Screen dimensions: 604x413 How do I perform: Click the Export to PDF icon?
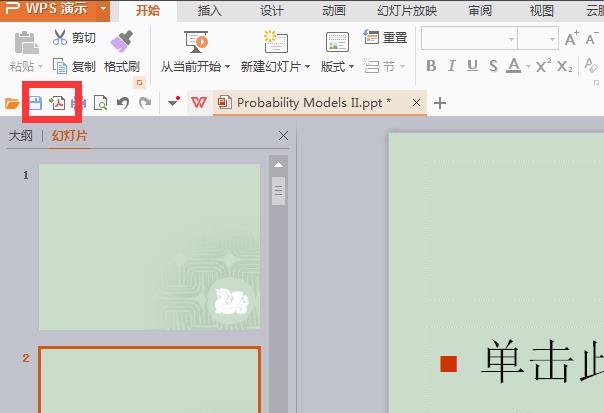(57, 103)
